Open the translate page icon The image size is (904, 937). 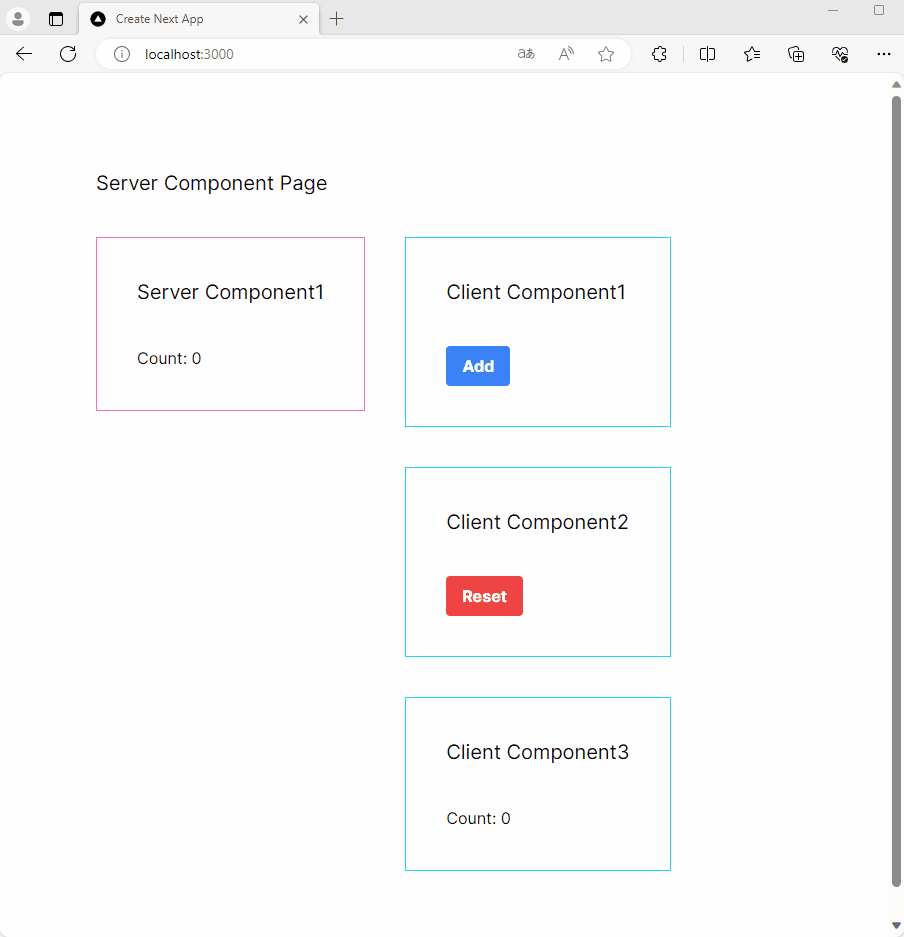tap(526, 54)
